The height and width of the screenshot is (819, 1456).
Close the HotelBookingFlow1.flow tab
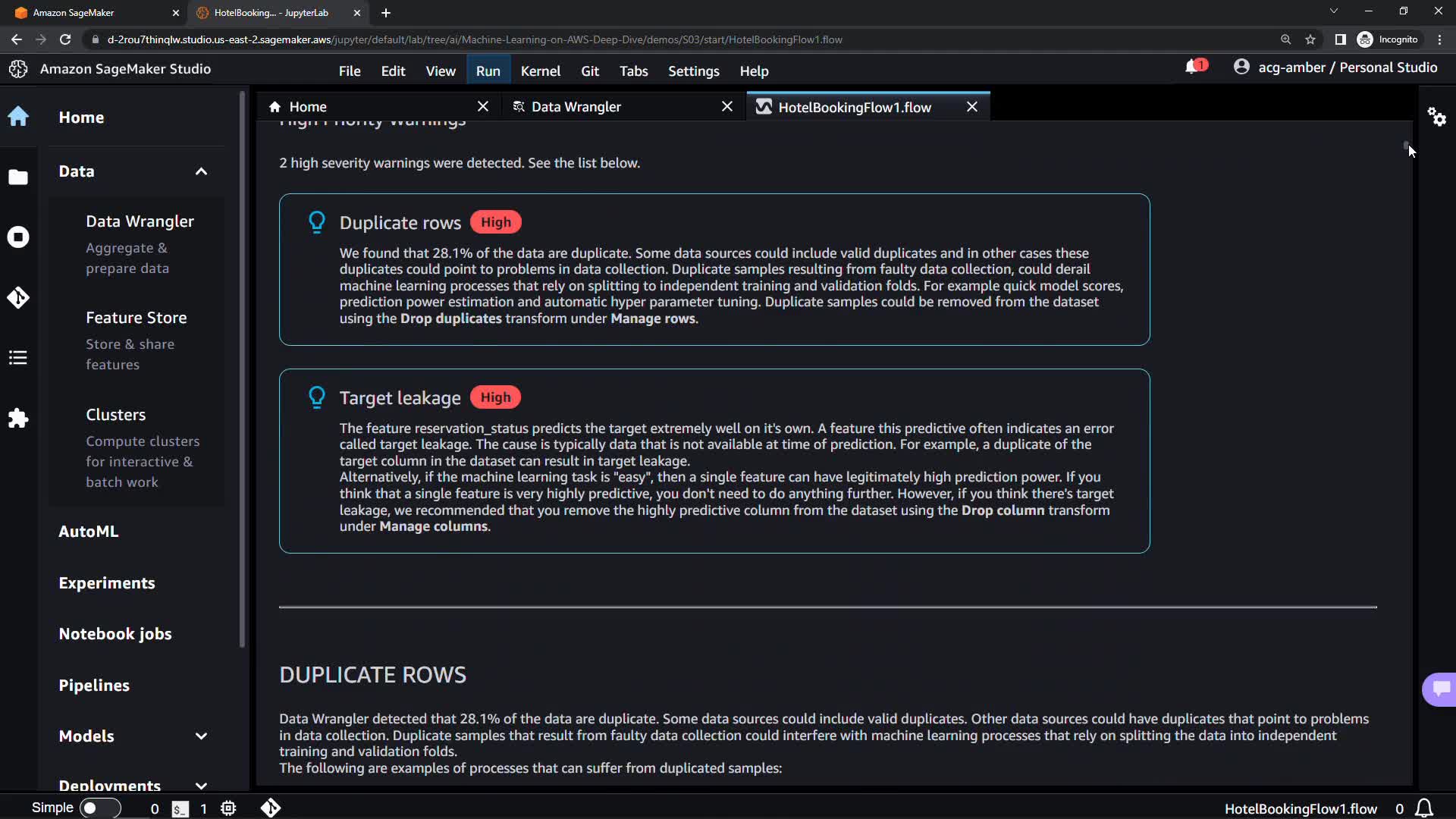pos(972,107)
